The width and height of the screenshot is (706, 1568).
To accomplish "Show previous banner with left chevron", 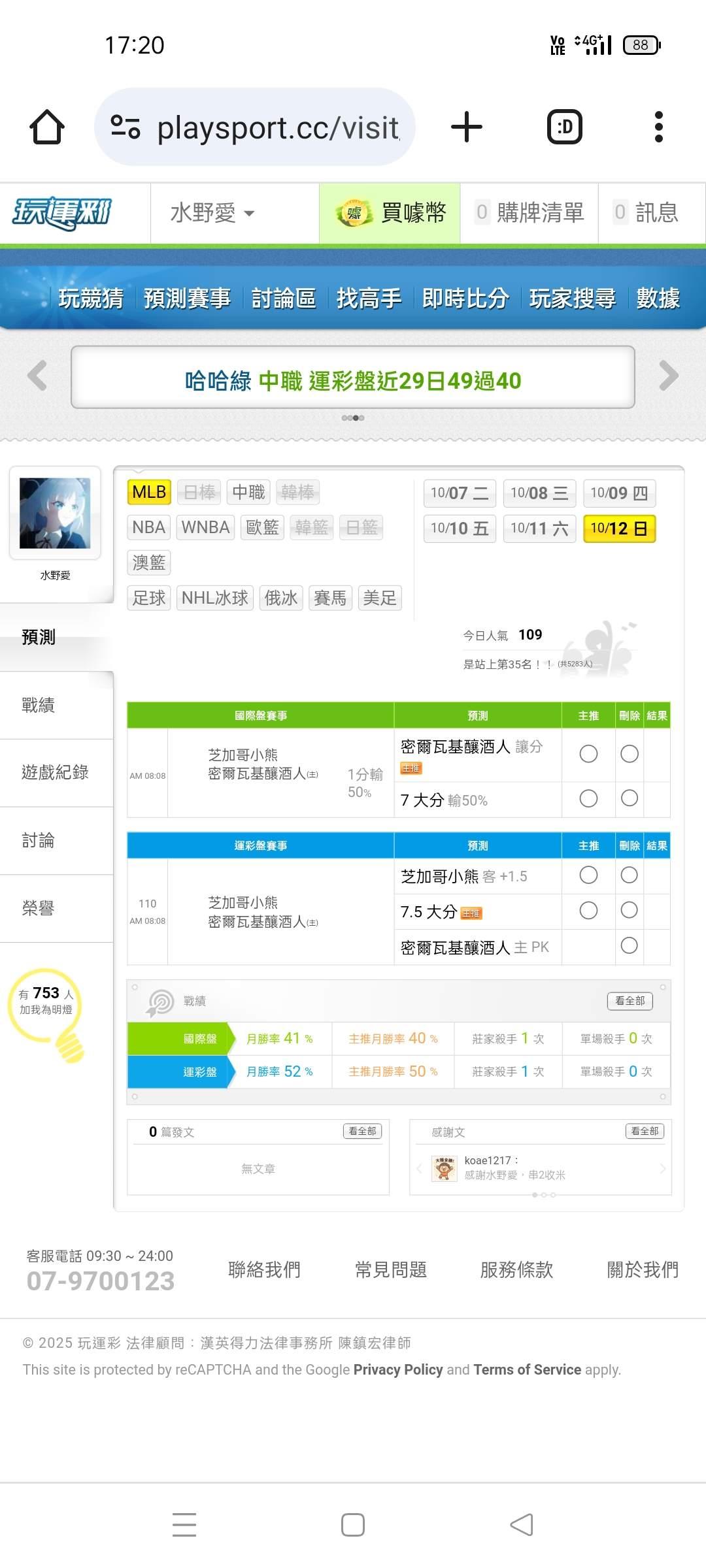I will pyautogui.click(x=37, y=376).
